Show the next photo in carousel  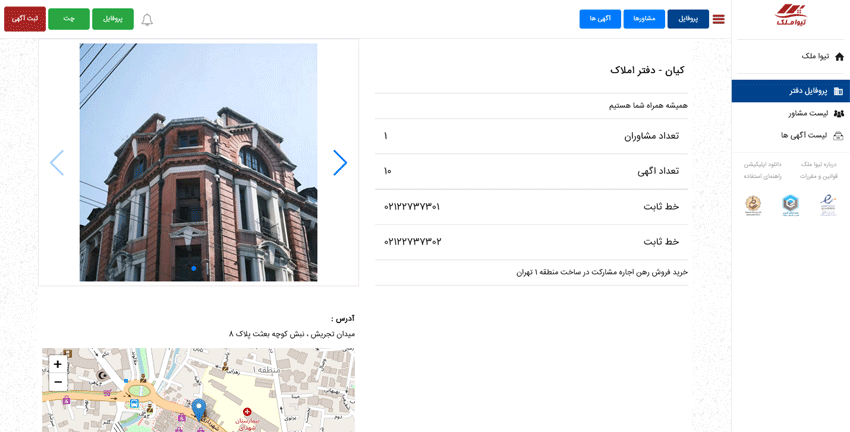(340, 163)
